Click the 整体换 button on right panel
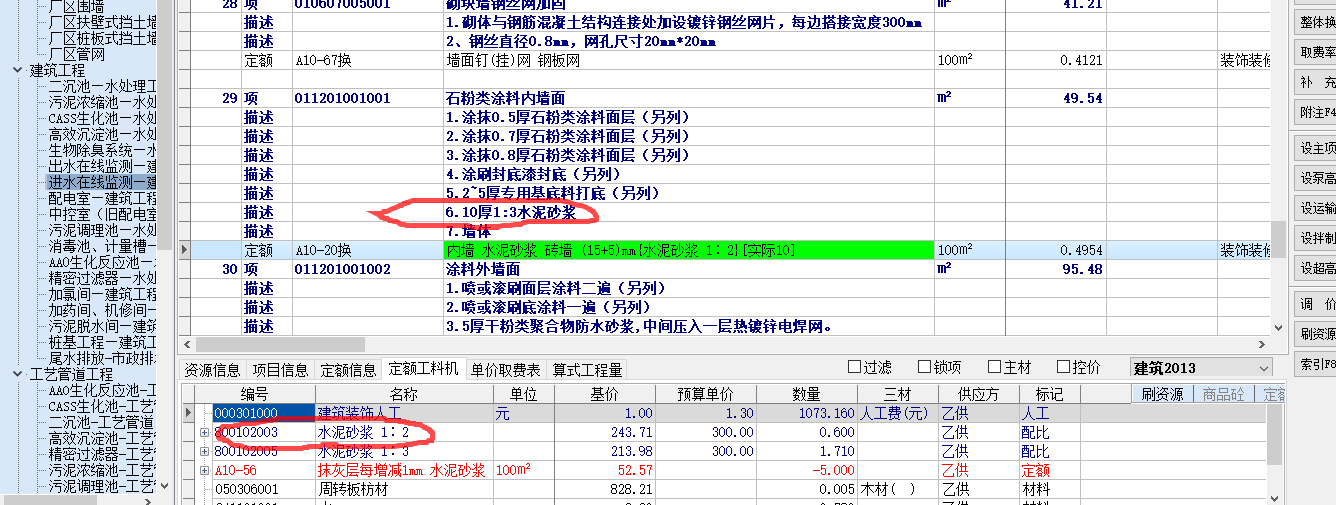 [1316, 21]
